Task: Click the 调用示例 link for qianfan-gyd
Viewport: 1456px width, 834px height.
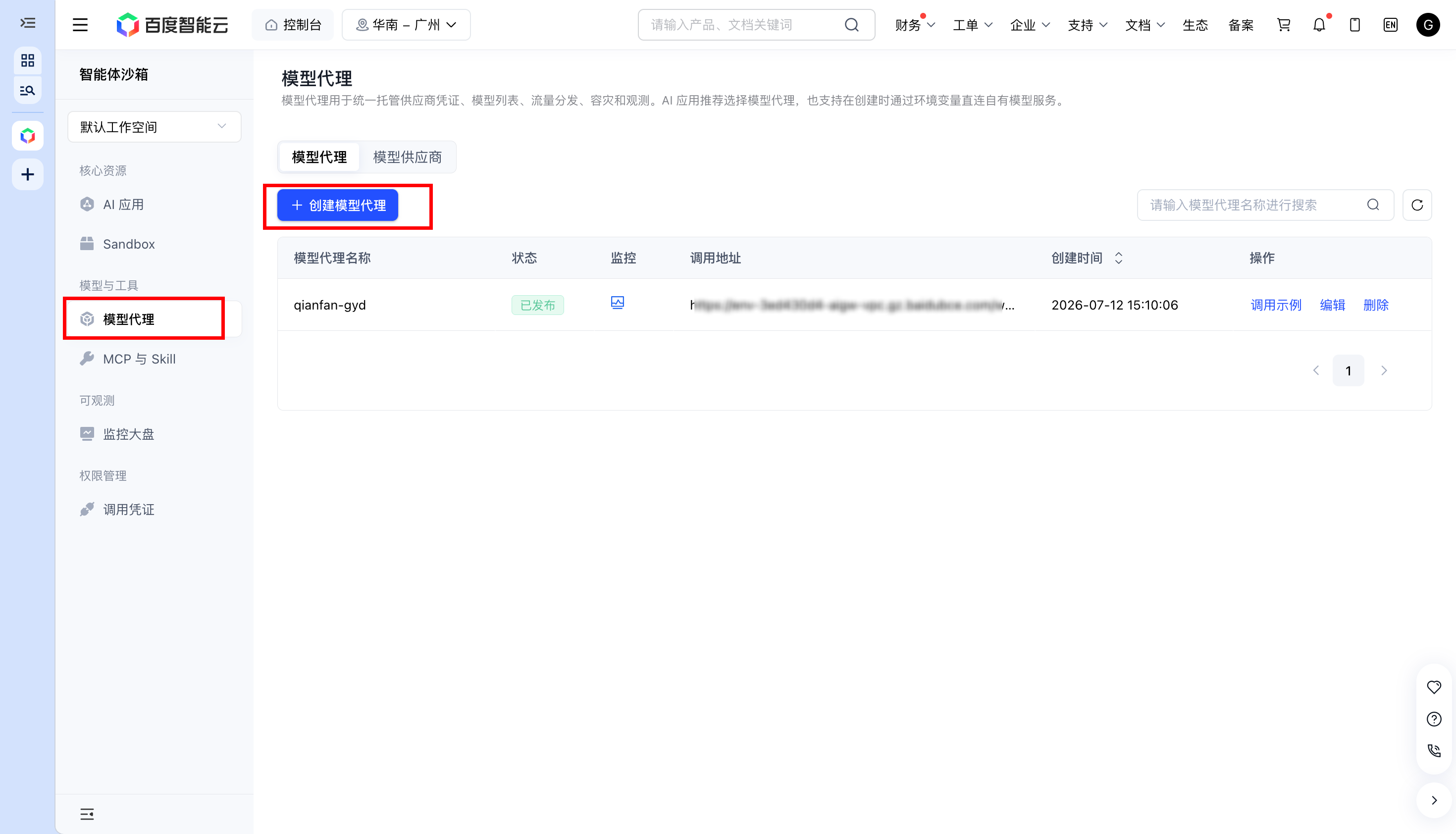Action: (1276, 305)
